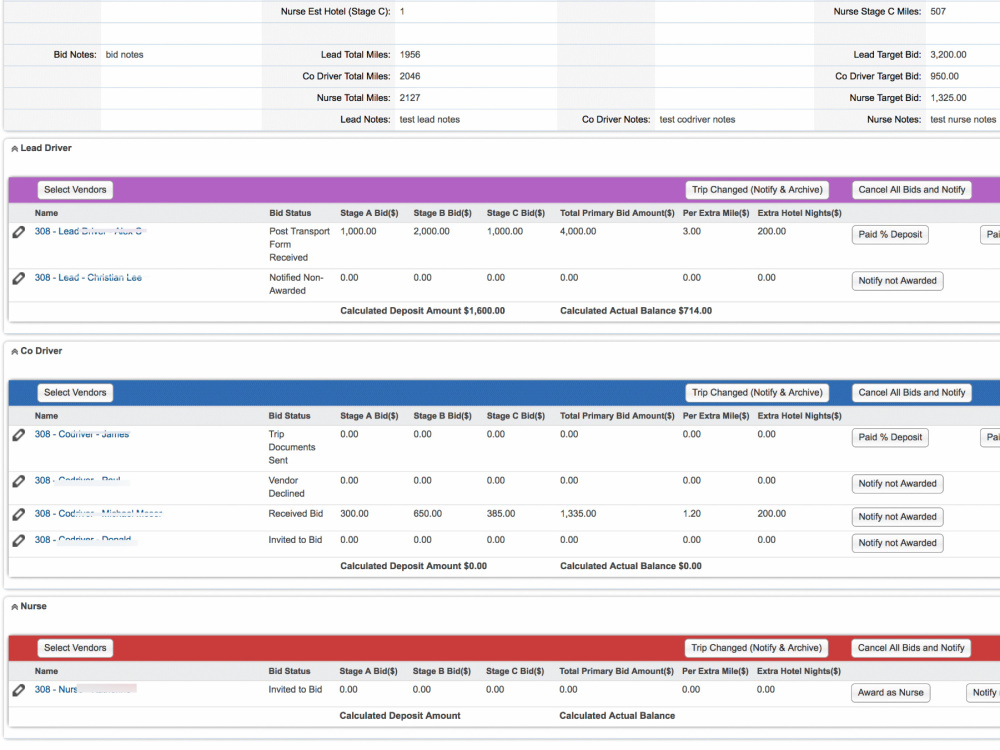Click 'Vendor Declined' bid status
Screen dimensions: 1000x750
point(286,487)
